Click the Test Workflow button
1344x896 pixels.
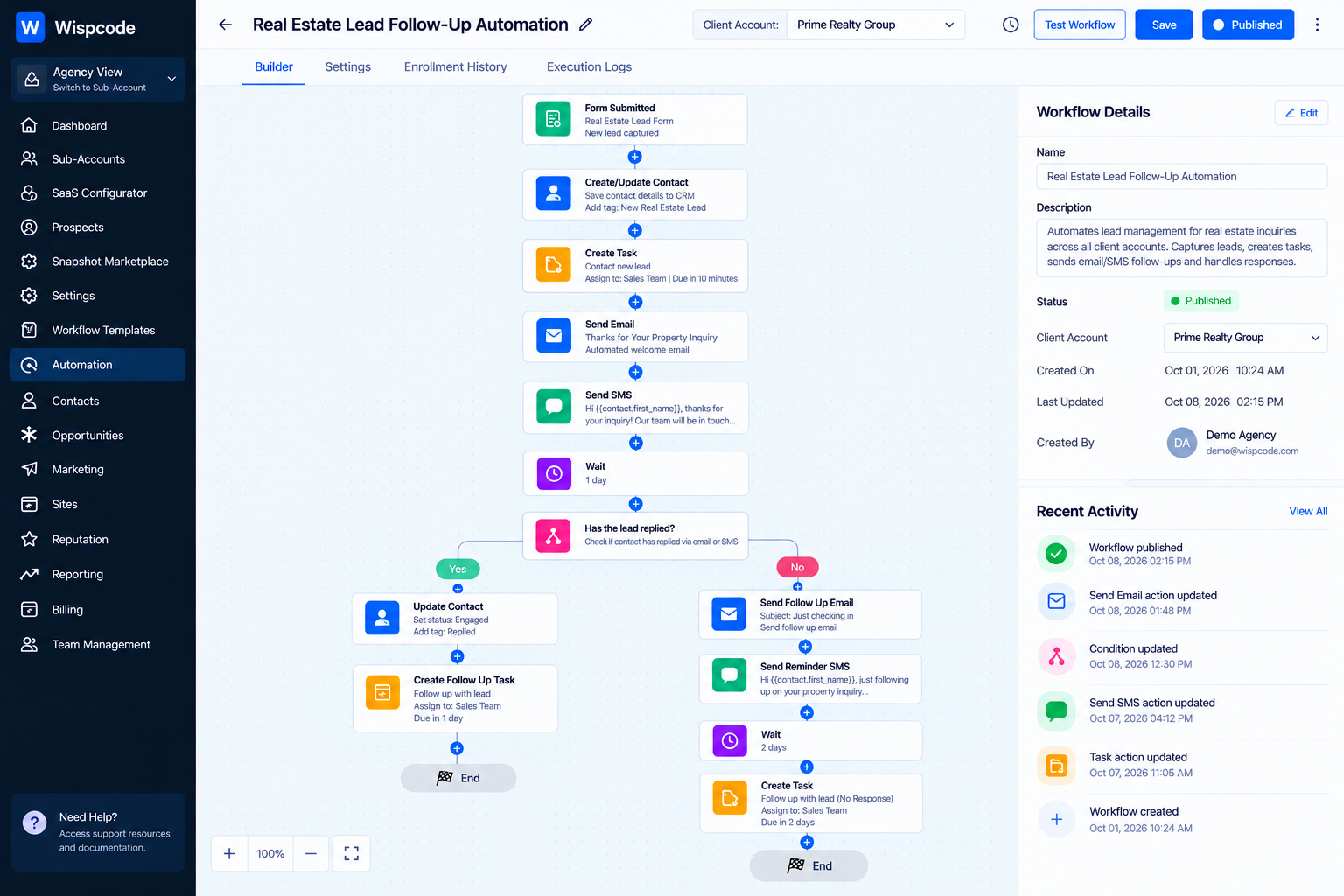[x=1080, y=24]
